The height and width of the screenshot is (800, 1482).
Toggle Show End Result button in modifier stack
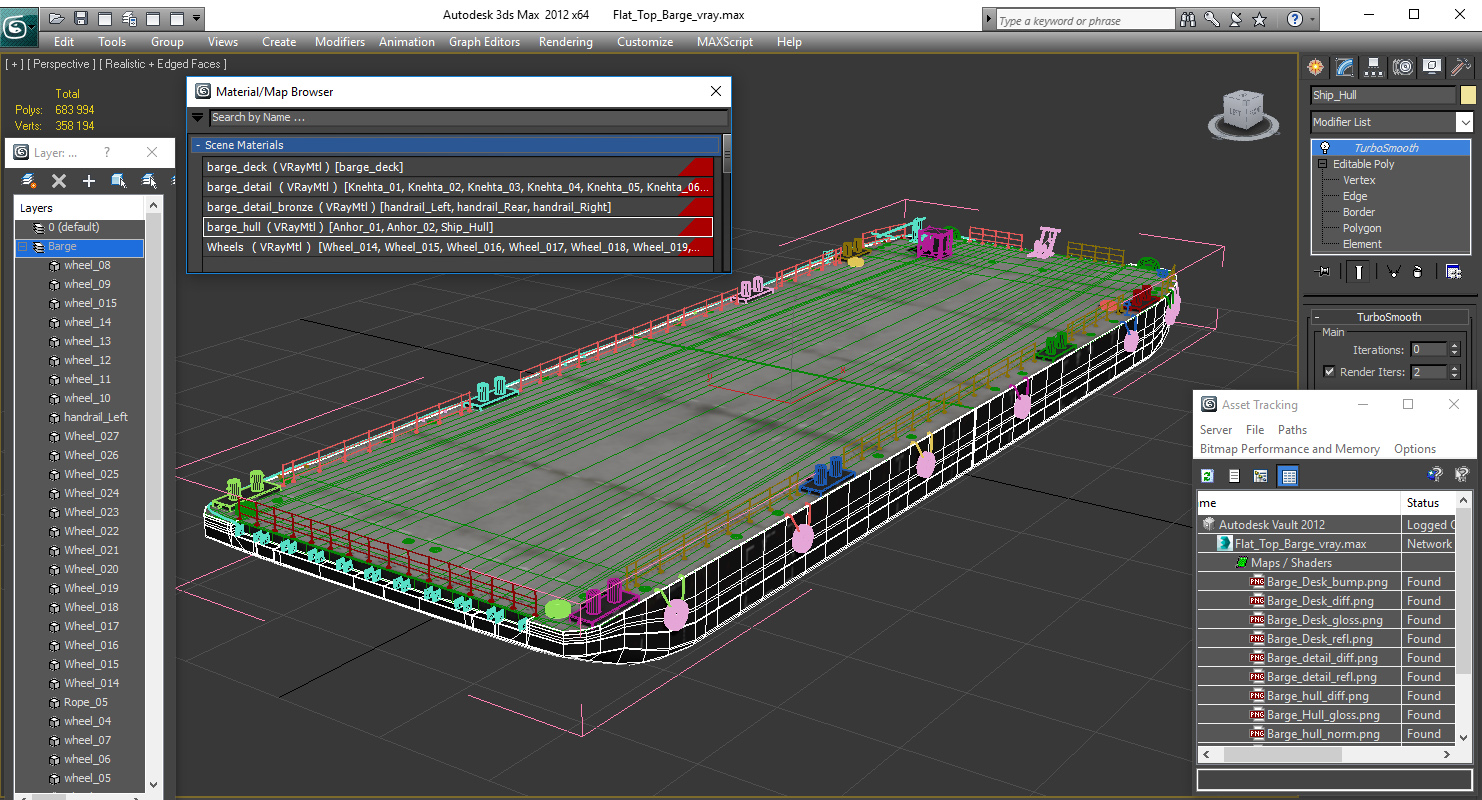click(x=1358, y=271)
